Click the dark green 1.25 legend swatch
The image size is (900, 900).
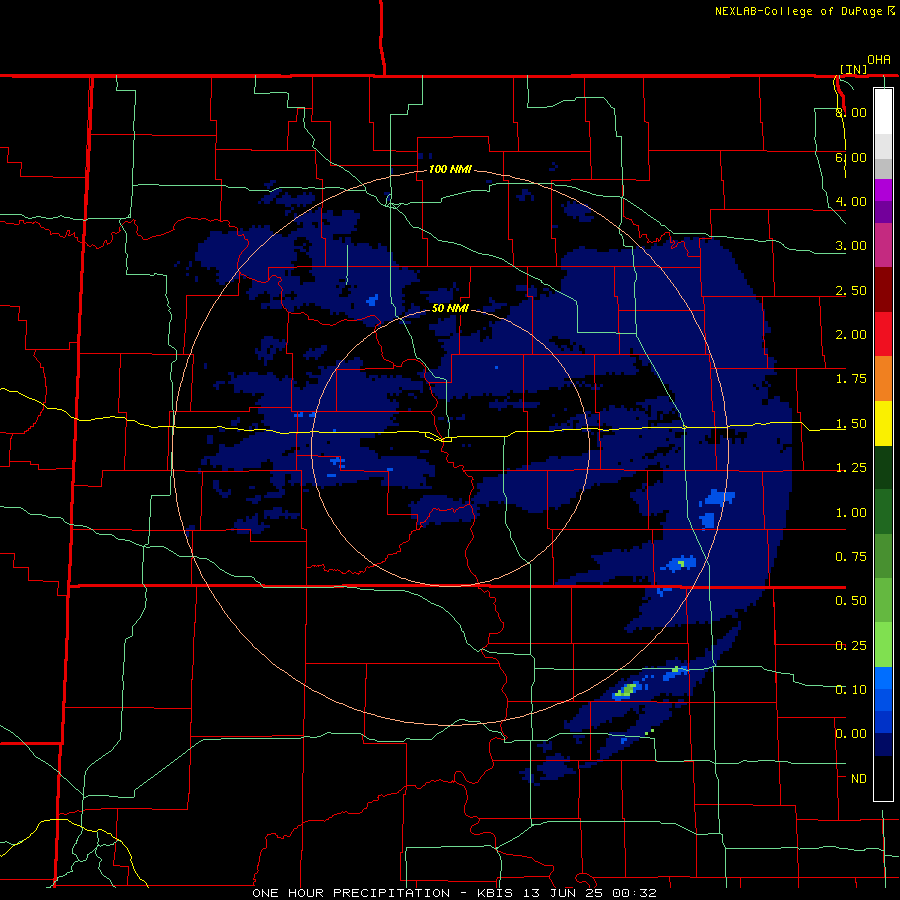pyautogui.click(x=883, y=467)
